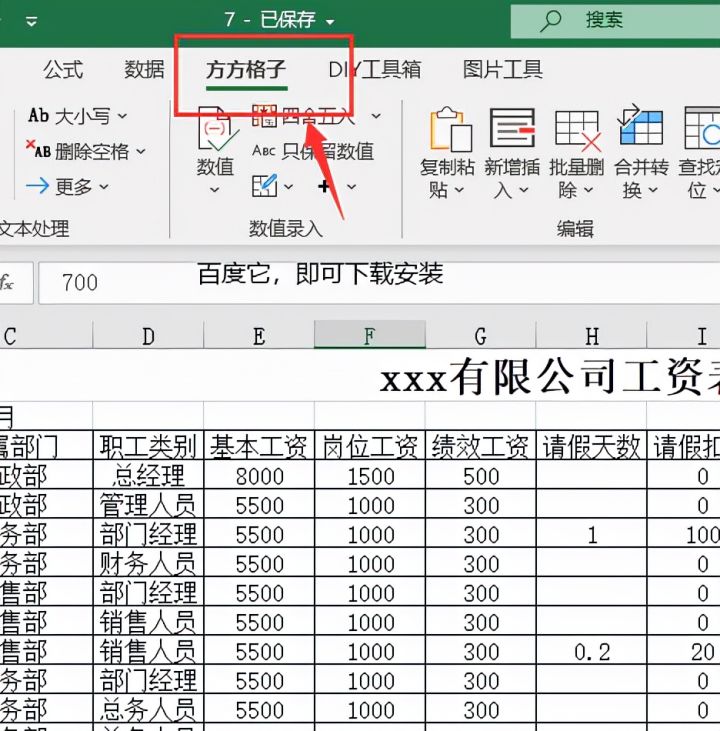Click formula bar showing 700
720x731 pixels.
[x=379, y=283]
